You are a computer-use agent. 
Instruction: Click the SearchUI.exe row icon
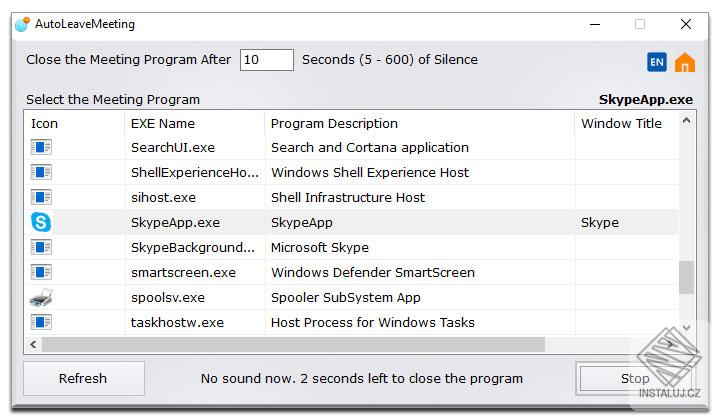coord(41,148)
